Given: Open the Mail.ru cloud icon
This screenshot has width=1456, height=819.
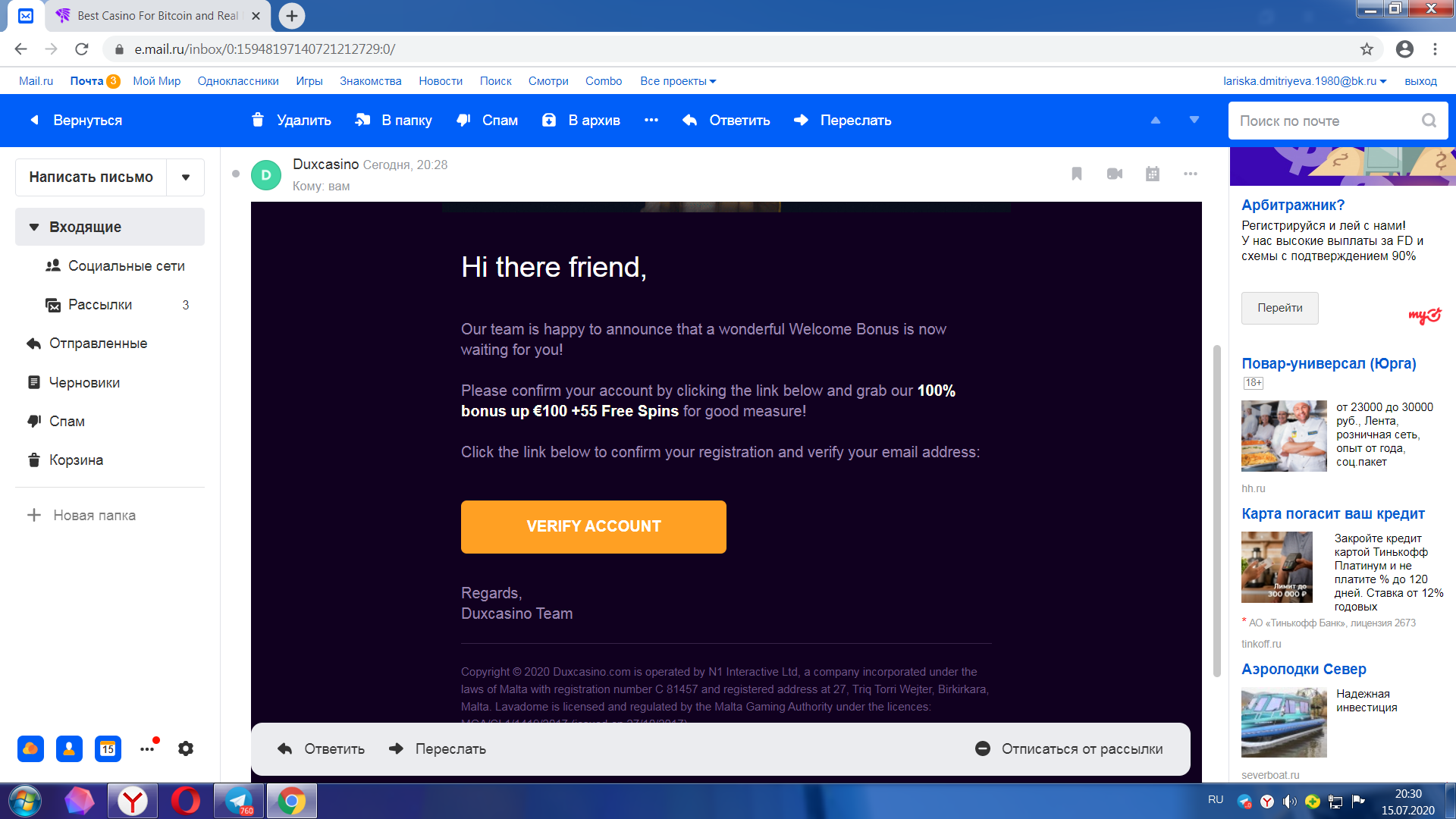Looking at the screenshot, I should click(30, 748).
